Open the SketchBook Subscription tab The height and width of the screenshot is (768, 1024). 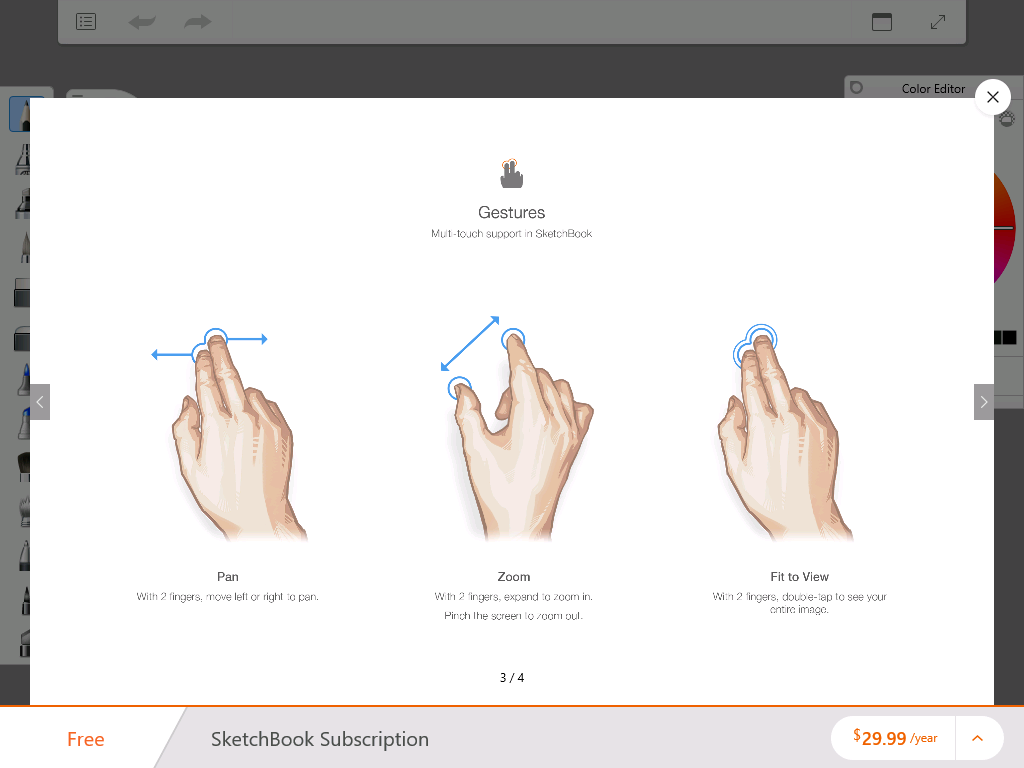pyautogui.click(x=320, y=739)
